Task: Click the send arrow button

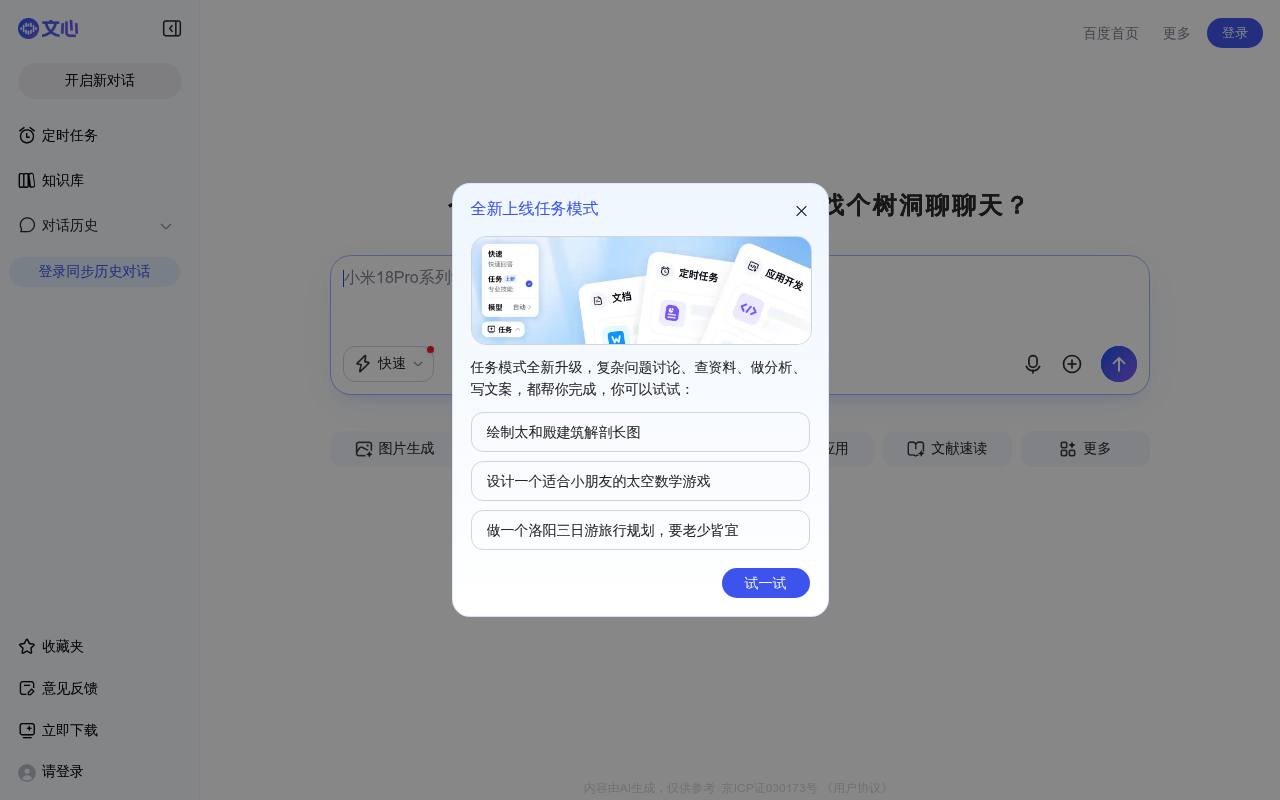Action: pos(1119,364)
